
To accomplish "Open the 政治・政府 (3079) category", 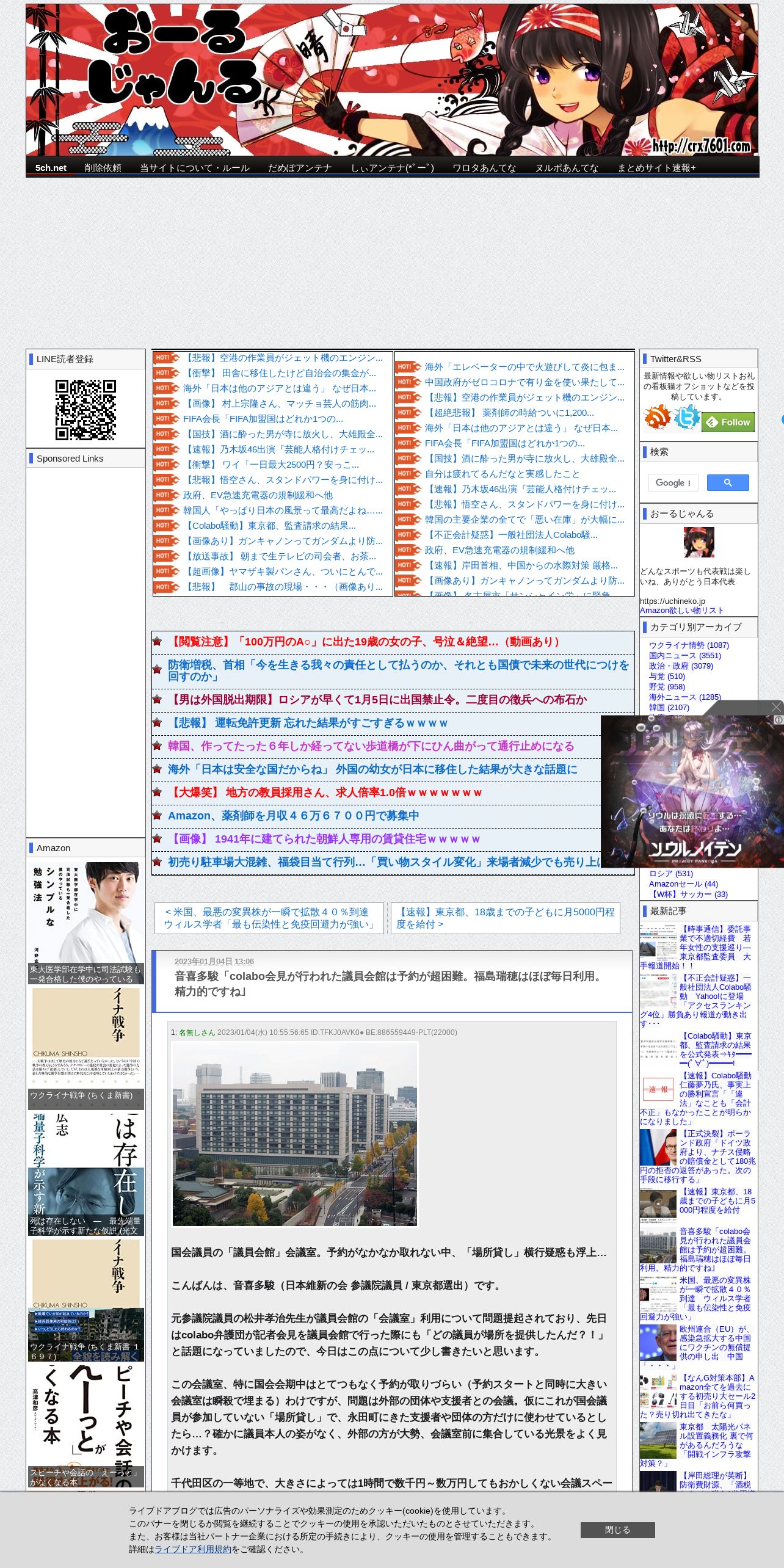I will (681, 666).
